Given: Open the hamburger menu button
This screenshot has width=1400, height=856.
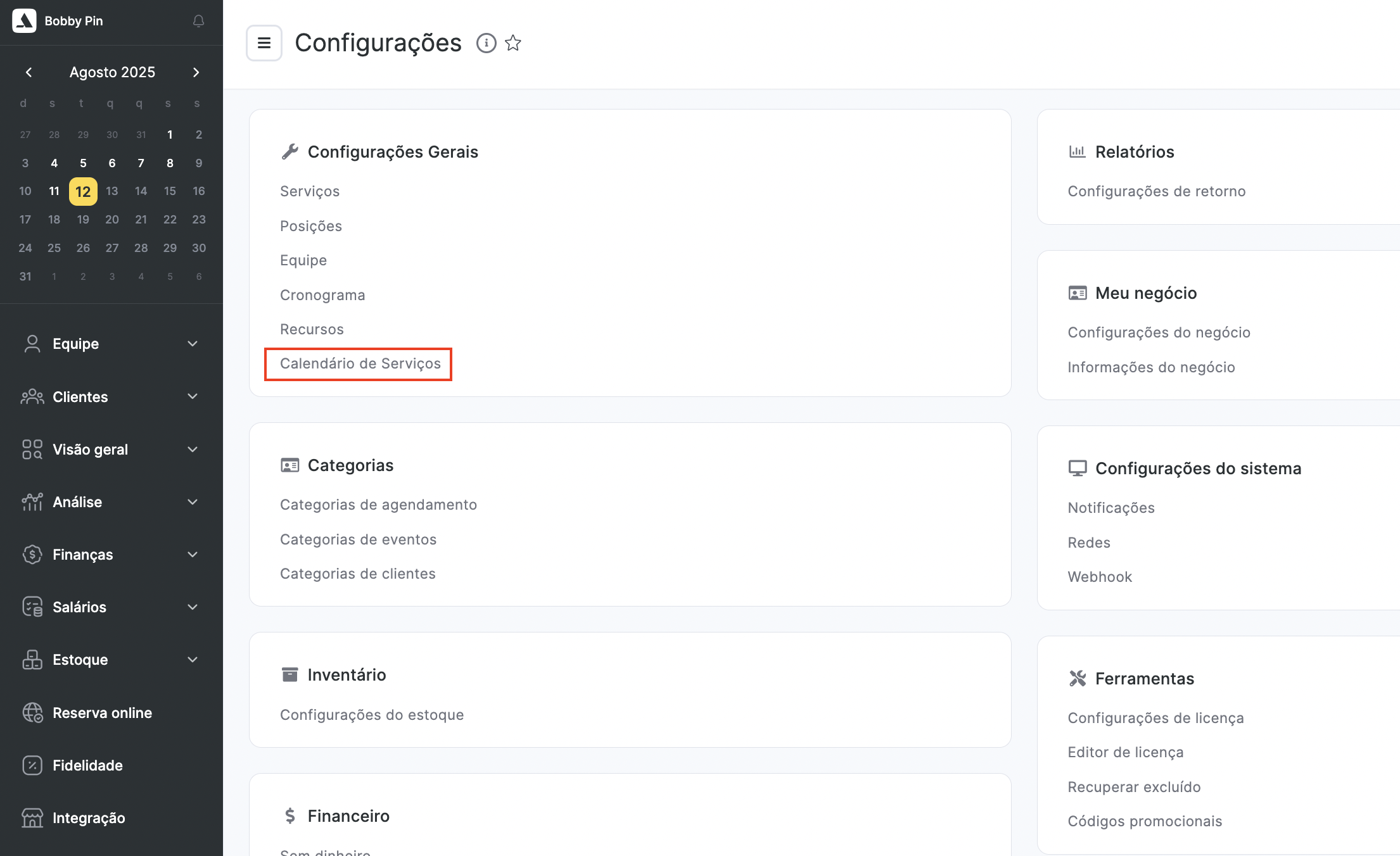Looking at the screenshot, I should 264,43.
